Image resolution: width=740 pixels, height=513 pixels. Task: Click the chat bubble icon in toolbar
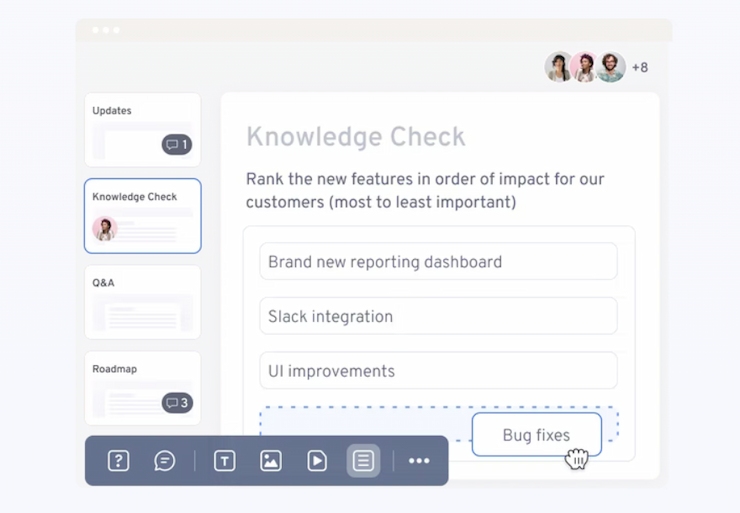165,461
